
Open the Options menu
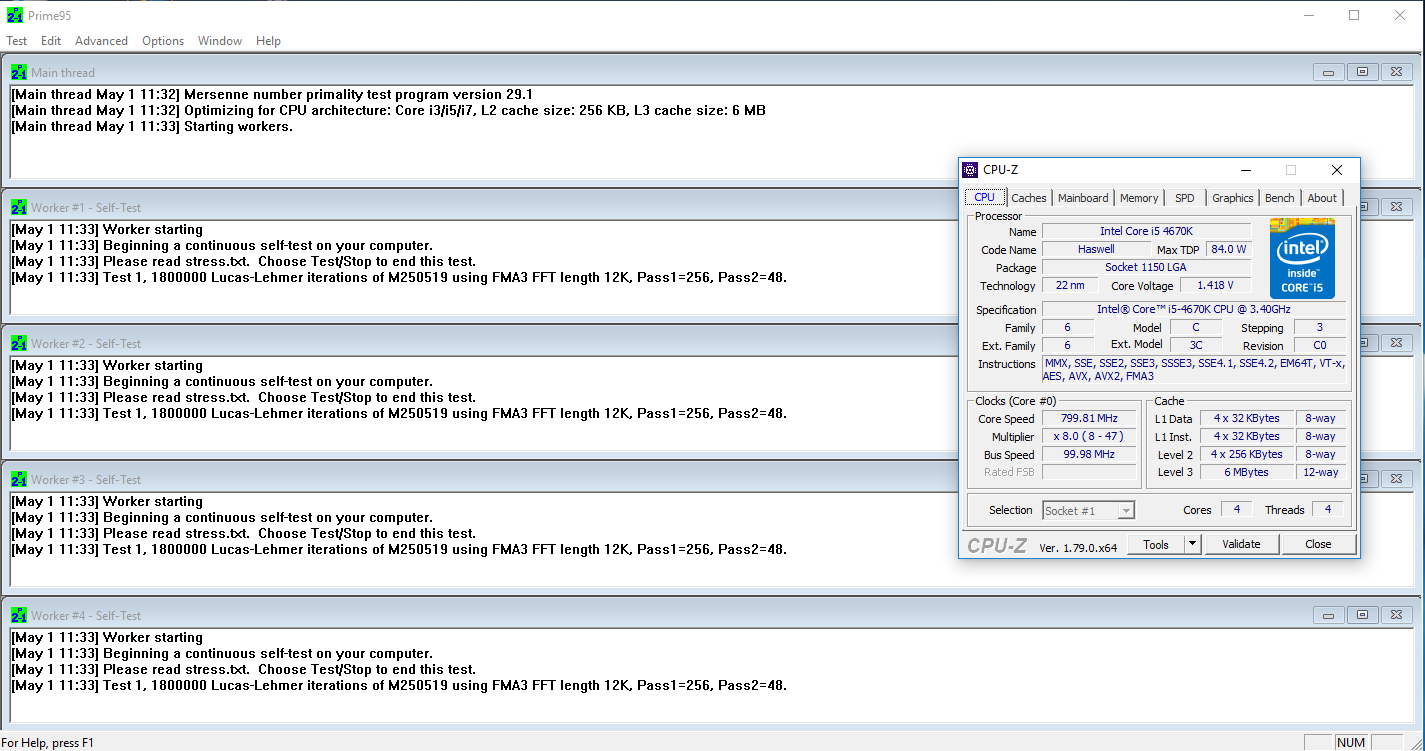tap(163, 41)
